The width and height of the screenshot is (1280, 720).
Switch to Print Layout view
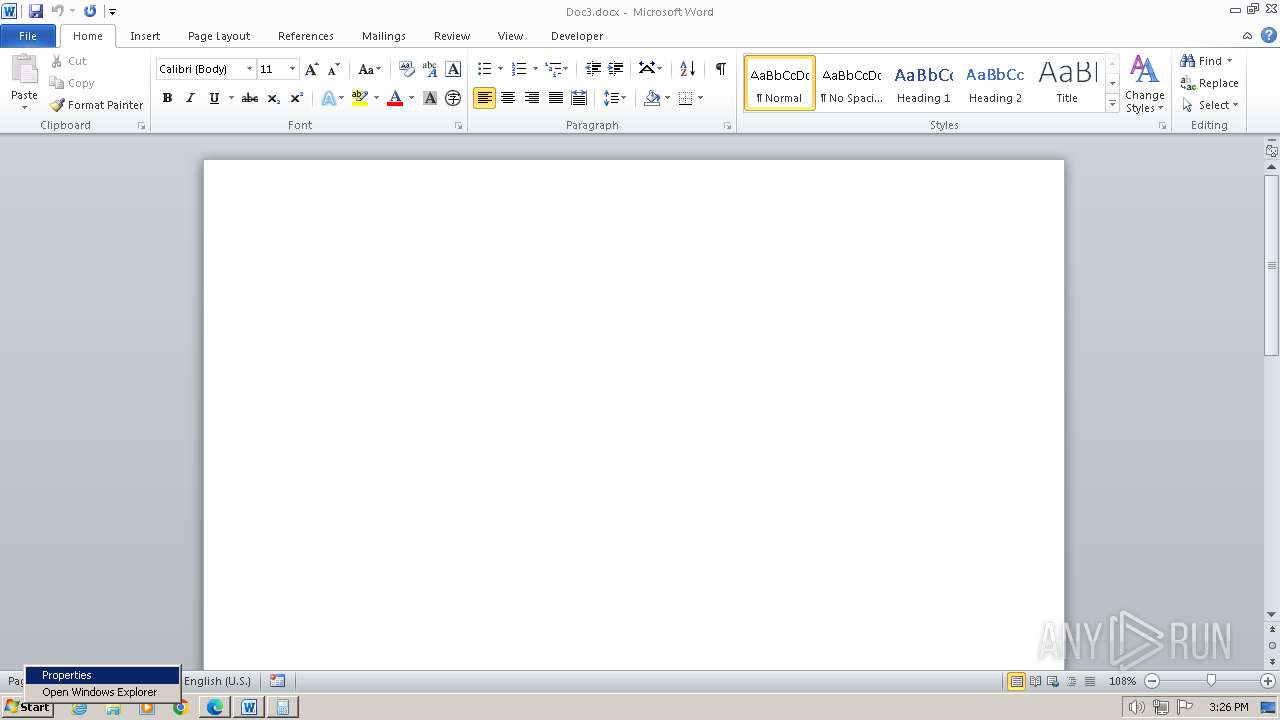[x=1016, y=681]
